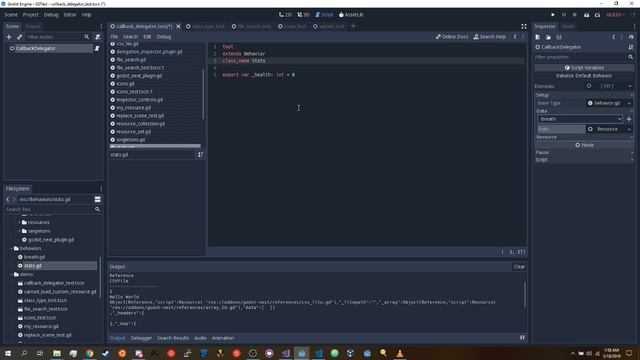
Task: Create new resource in Inspector
Action: pyautogui.click(x=538, y=37)
